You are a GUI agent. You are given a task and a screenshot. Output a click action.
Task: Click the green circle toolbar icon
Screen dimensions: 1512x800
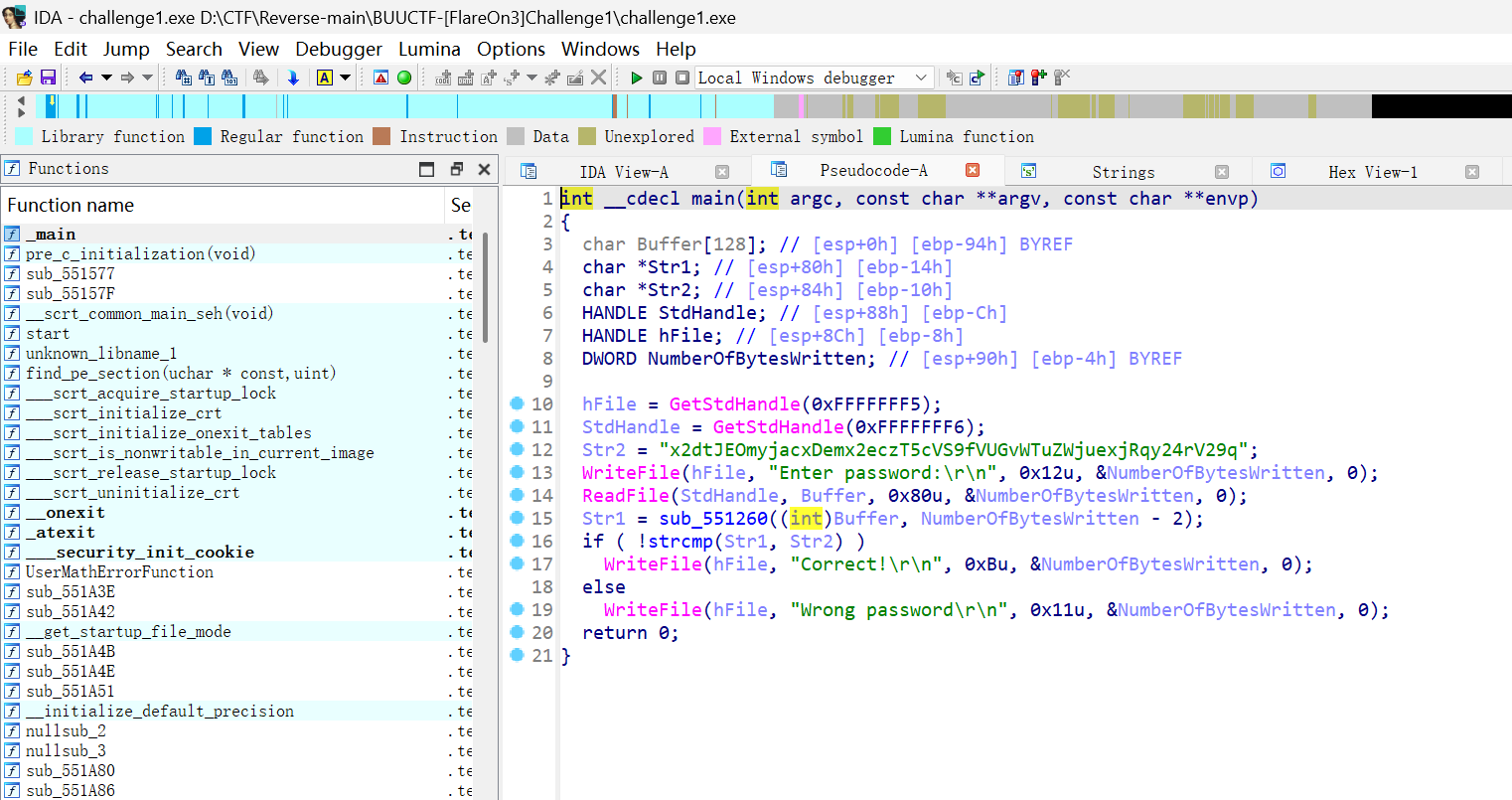(x=404, y=78)
